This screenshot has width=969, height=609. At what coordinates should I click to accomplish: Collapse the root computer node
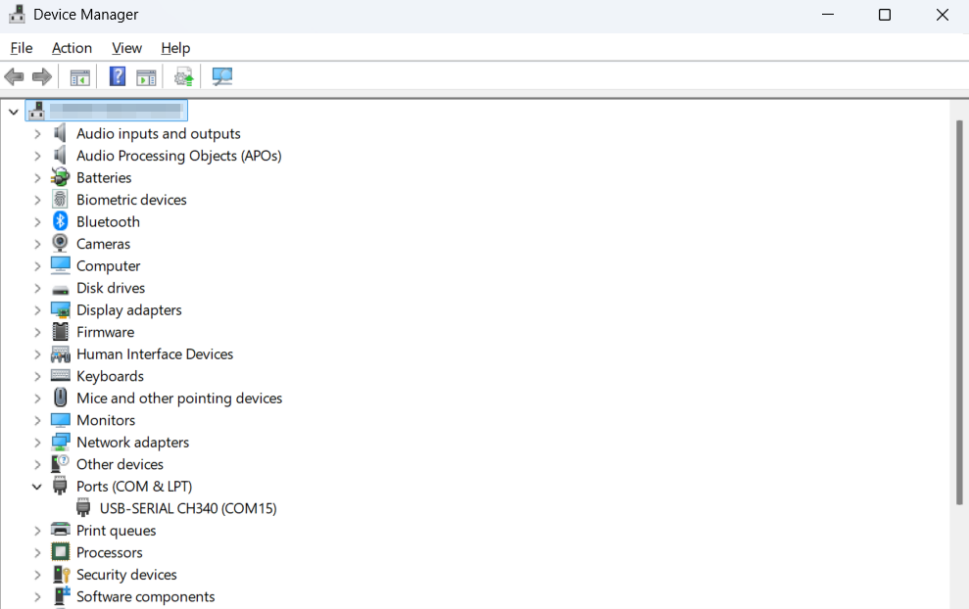13,111
